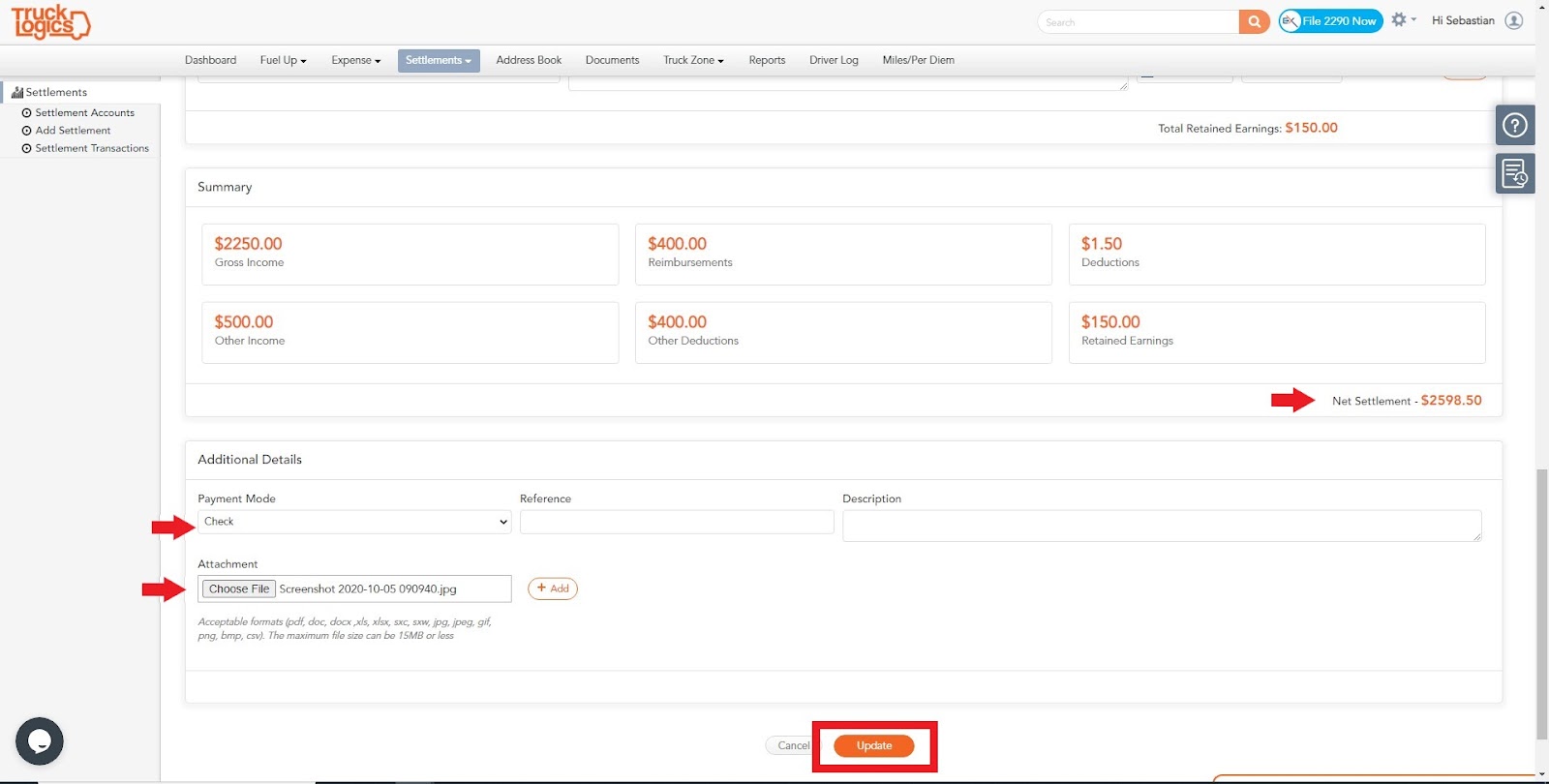Click the attached file name Screenshot 2020-10-05 090940.jpg
This screenshot has height=784, width=1549.
[x=368, y=588]
